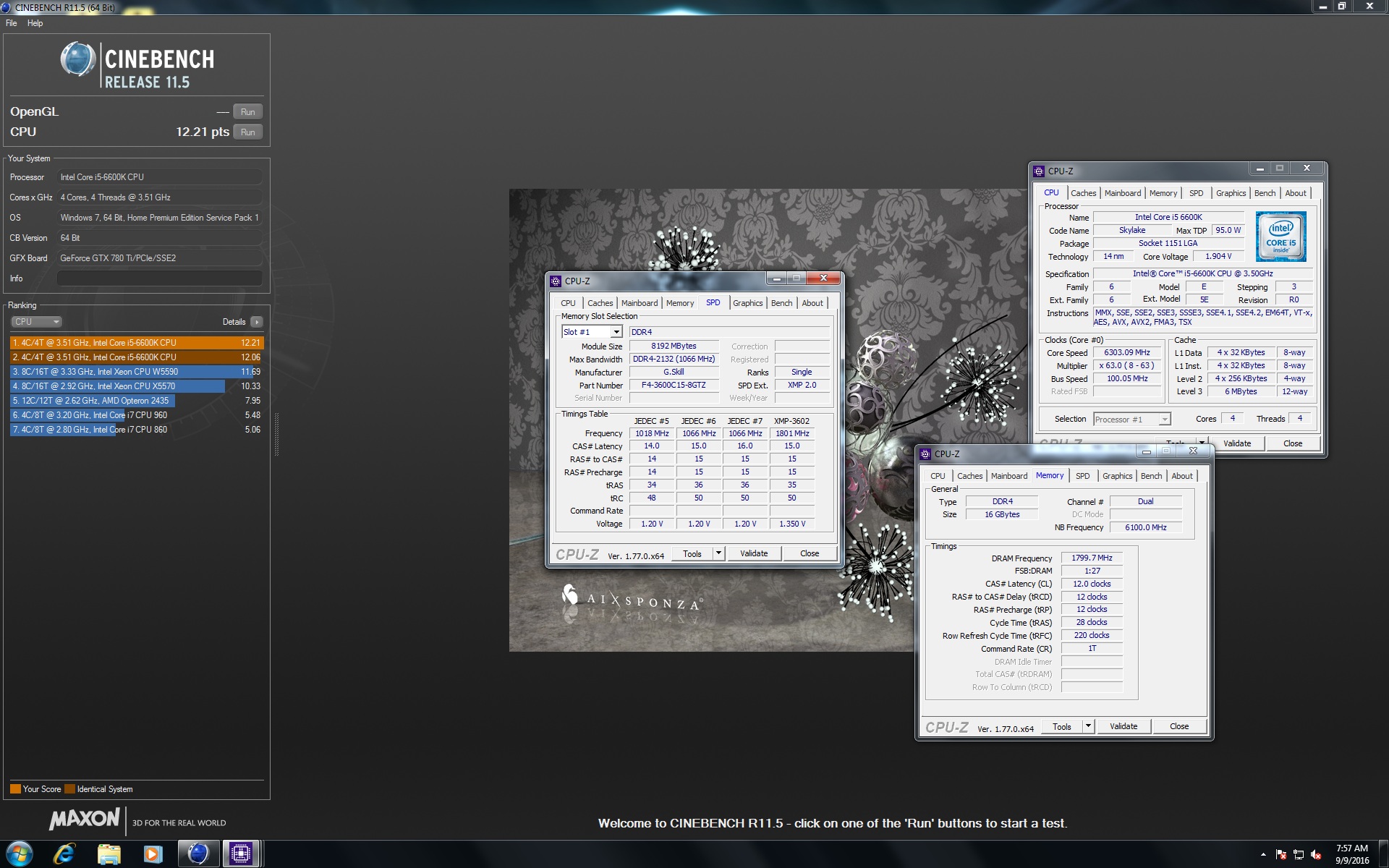Screen dimensions: 1389x868
Task: Select ranking row Xeon CPU W5590
Action: (x=137, y=372)
